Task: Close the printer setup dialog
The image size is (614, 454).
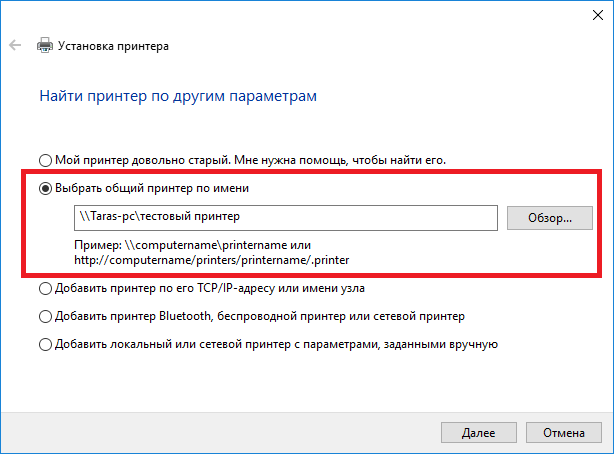Action: [x=590, y=14]
